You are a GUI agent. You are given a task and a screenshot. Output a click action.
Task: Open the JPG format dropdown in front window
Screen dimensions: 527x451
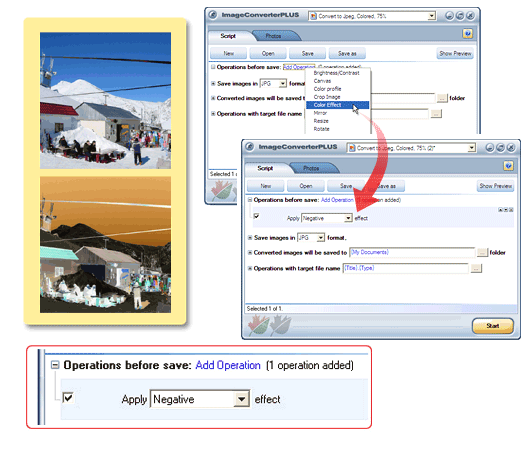pyautogui.click(x=321, y=238)
